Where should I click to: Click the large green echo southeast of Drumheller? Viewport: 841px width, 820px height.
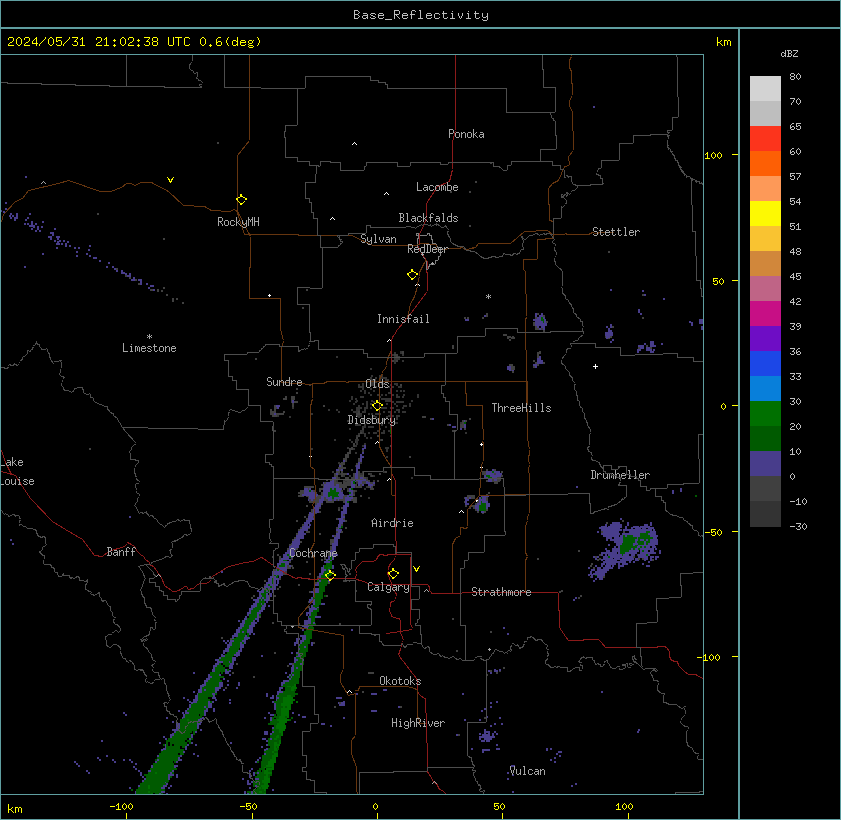click(x=625, y=548)
